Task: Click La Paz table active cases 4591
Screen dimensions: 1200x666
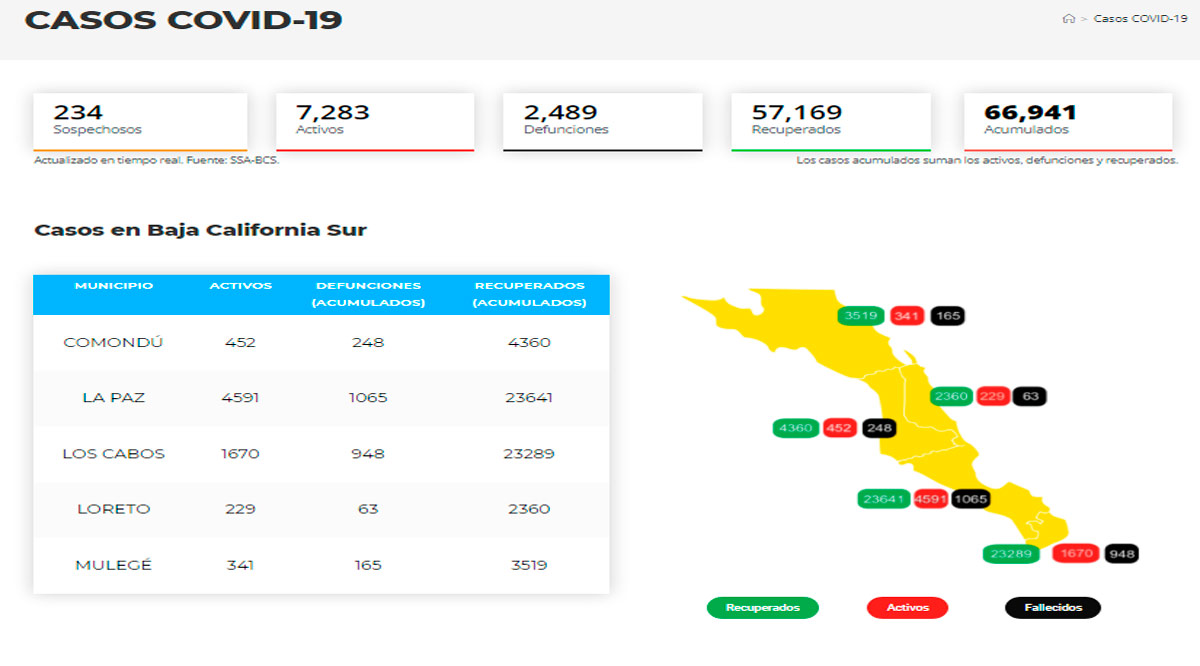Action: pyautogui.click(x=240, y=397)
